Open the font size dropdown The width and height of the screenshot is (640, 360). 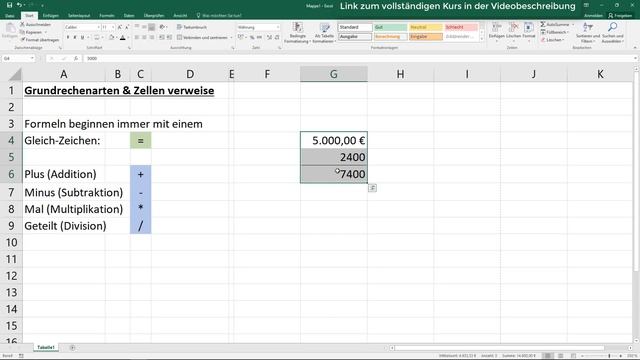pos(113,27)
